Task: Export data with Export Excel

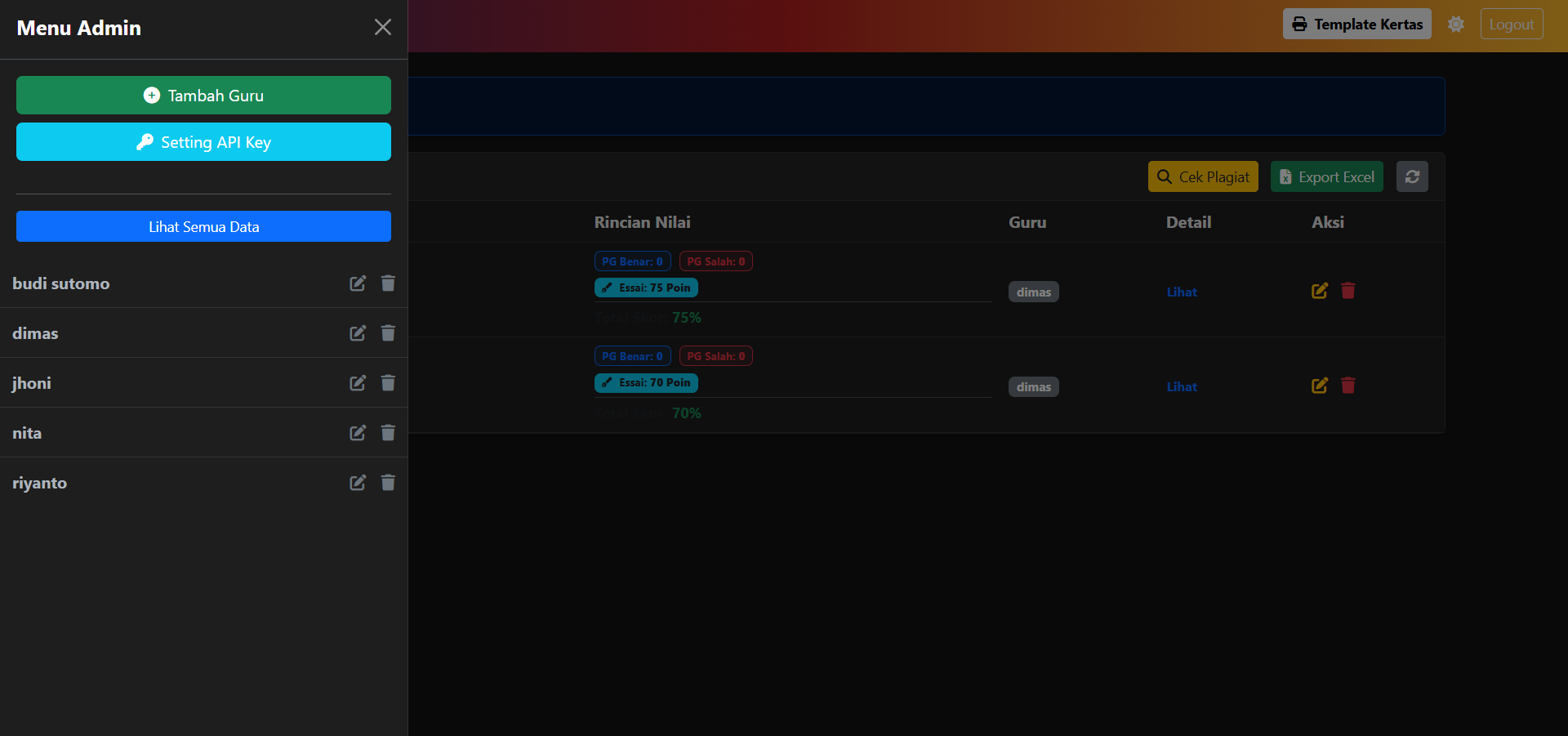Action: (x=1326, y=177)
